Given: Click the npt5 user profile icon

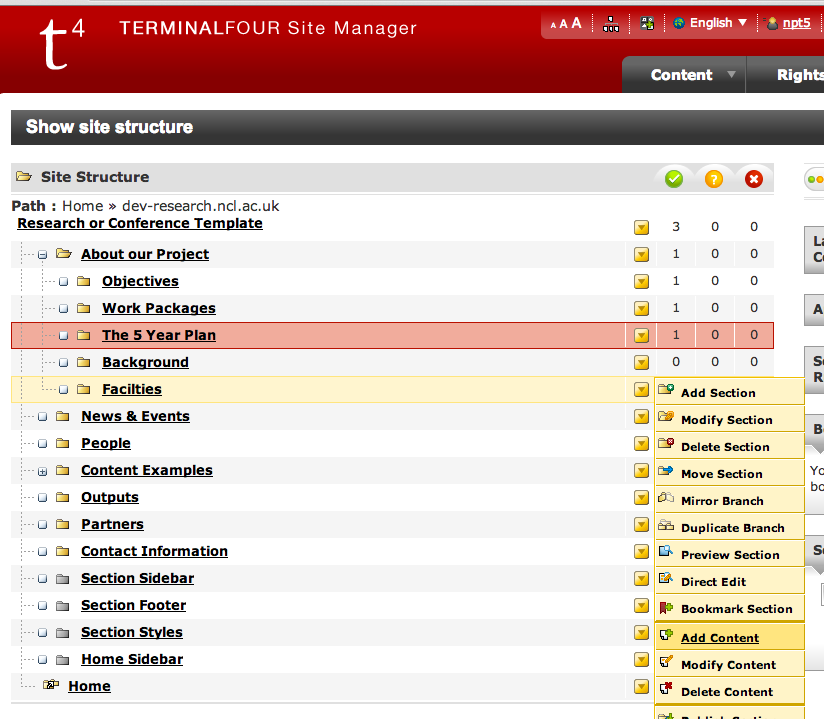Looking at the screenshot, I should pyautogui.click(x=772, y=23).
